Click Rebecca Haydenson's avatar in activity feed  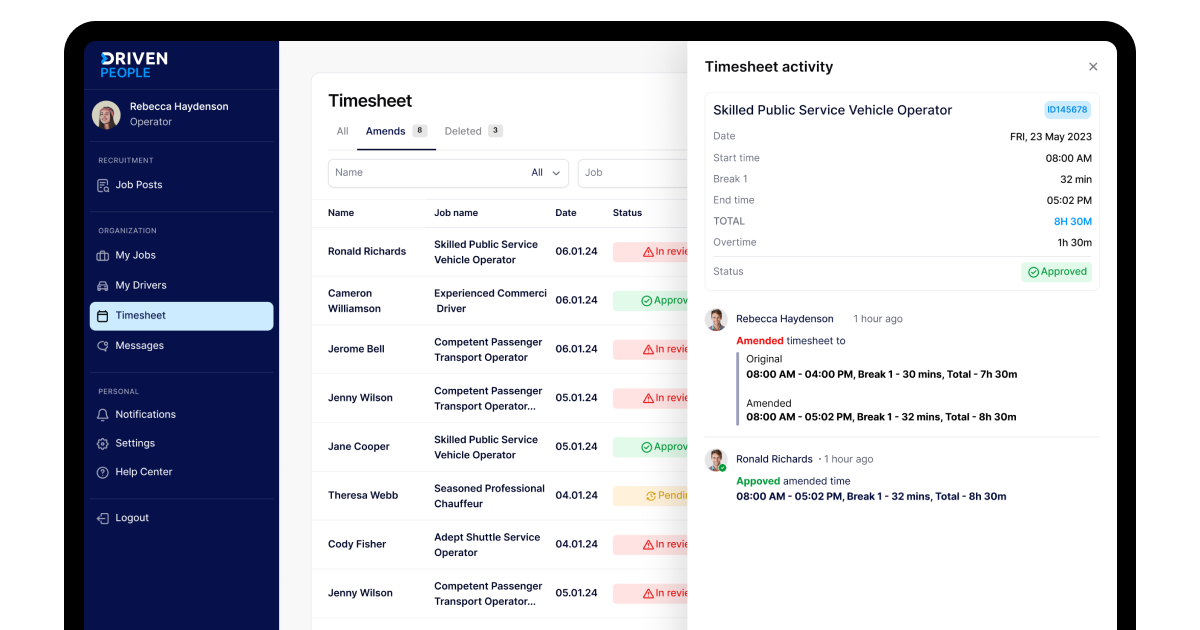click(716, 320)
